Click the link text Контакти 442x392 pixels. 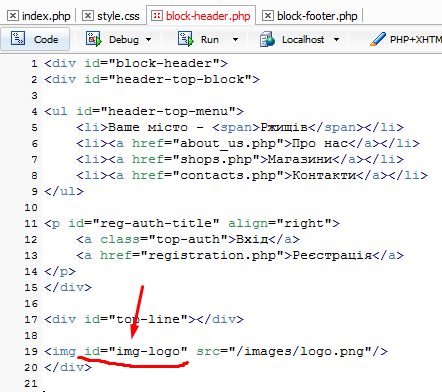click(x=324, y=175)
